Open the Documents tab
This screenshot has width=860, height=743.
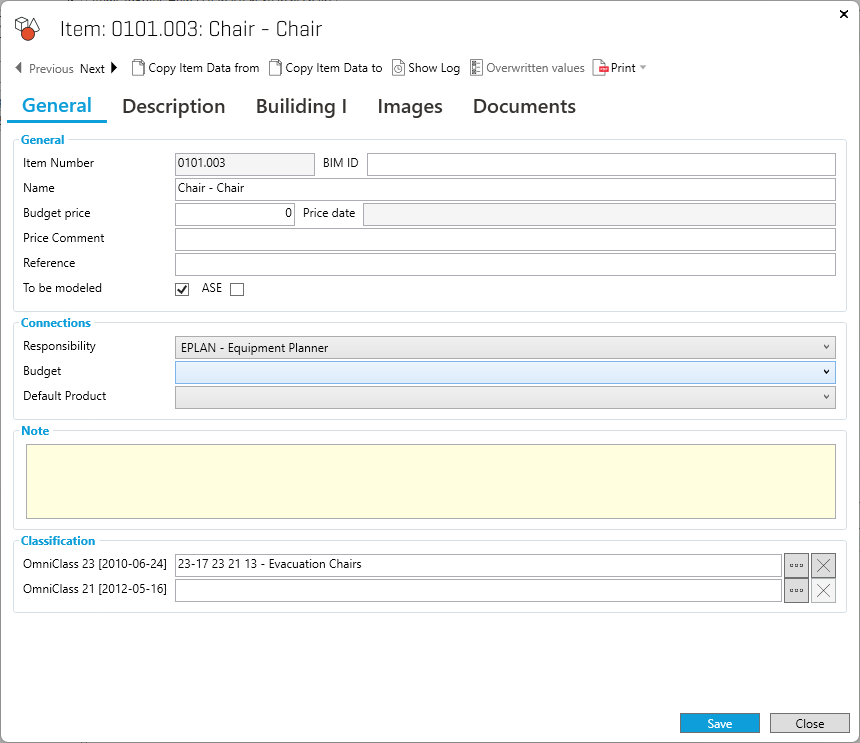[x=524, y=106]
